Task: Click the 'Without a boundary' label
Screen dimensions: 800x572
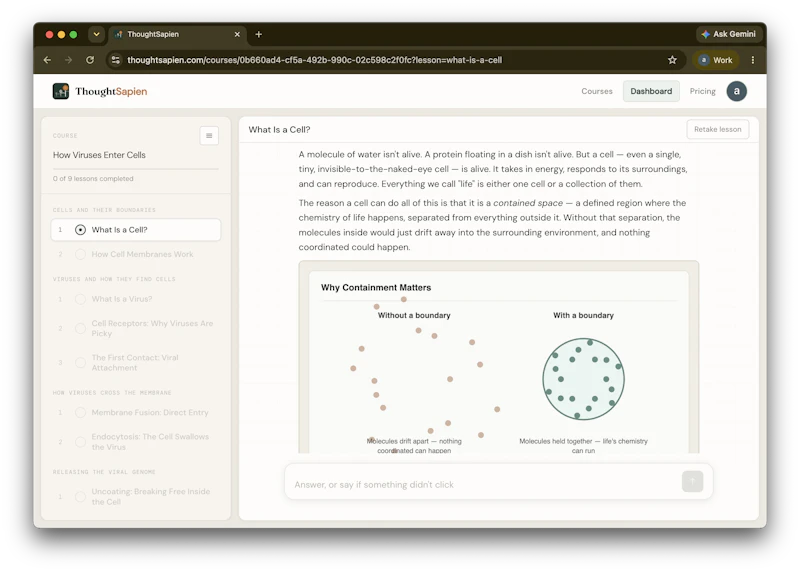Action: click(x=414, y=315)
